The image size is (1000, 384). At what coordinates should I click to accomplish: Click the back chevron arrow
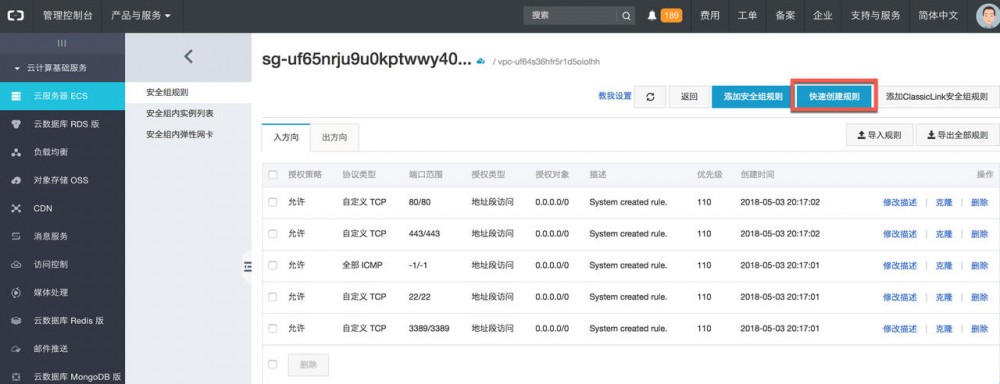[x=188, y=56]
